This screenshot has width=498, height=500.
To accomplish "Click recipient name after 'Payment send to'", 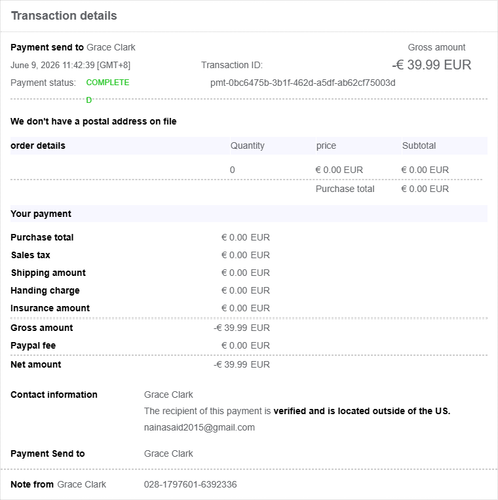I will click(x=111, y=47).
